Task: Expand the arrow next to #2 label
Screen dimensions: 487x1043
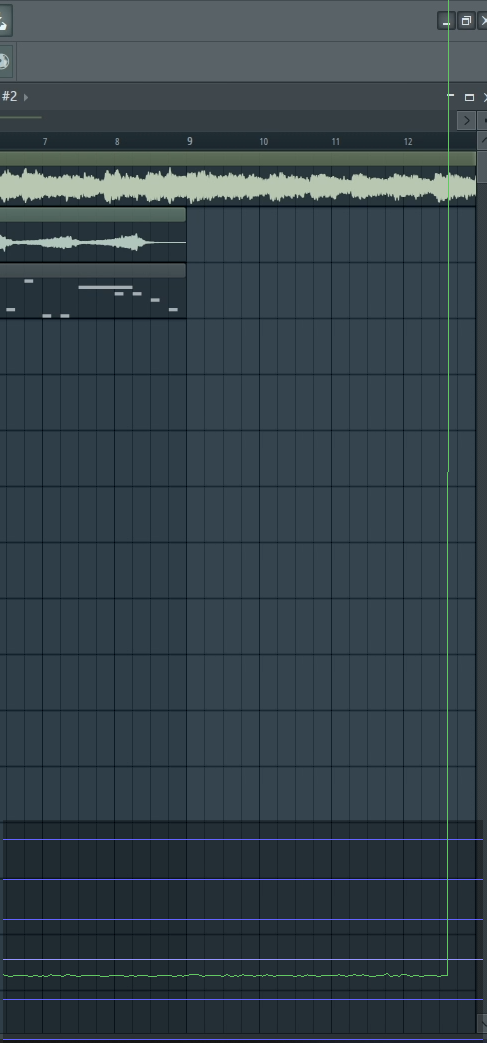Action: tap(26, 97)
